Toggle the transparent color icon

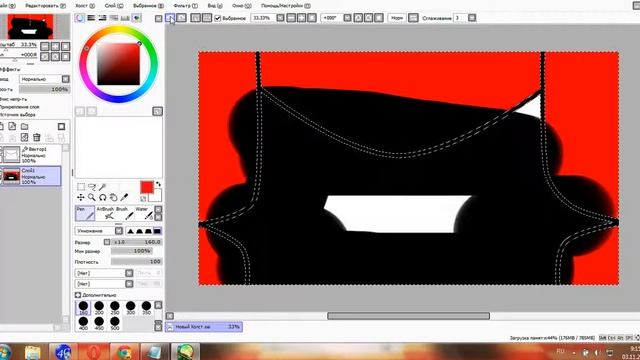coord(143,199)
